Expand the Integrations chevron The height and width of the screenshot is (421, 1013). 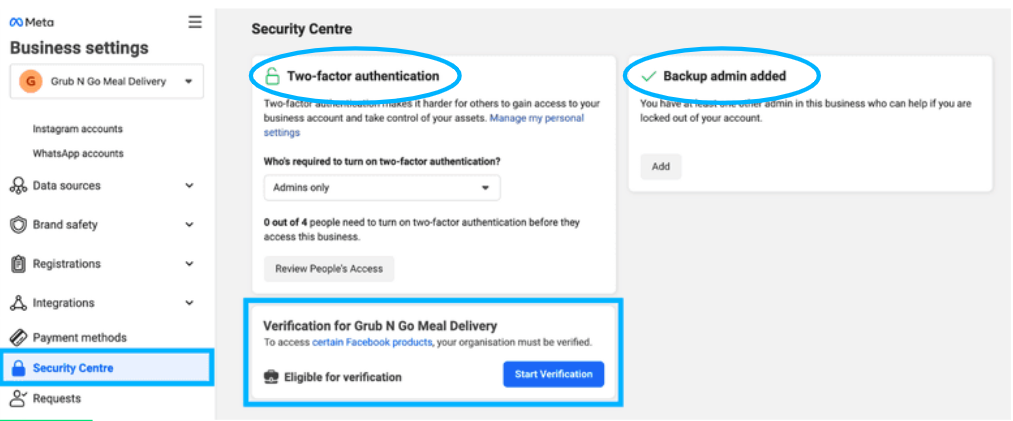[189, 303]
